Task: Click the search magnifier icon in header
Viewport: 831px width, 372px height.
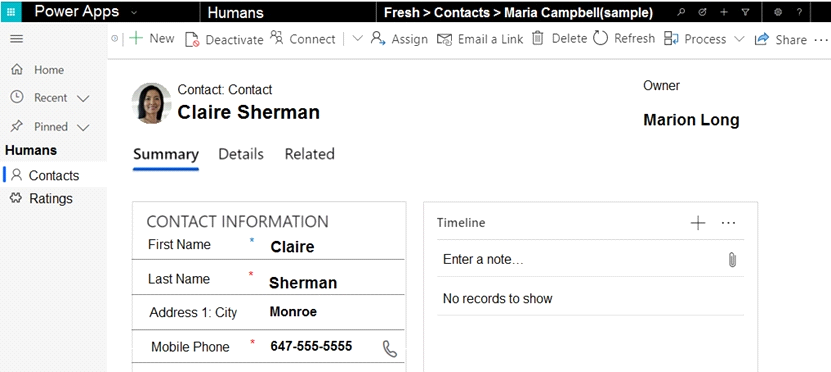Action: pos(681,12)
